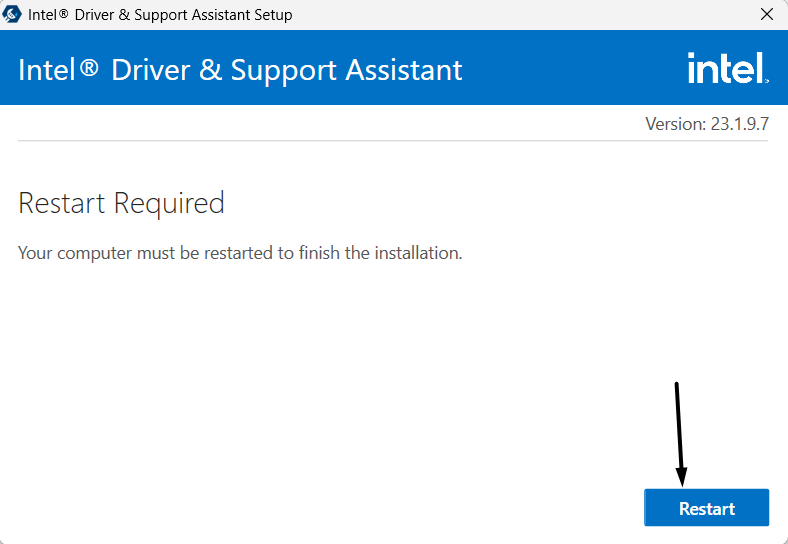Click the version number 23.1.9.7
Viewport: 788px width, 544px height.
point(739,124)
